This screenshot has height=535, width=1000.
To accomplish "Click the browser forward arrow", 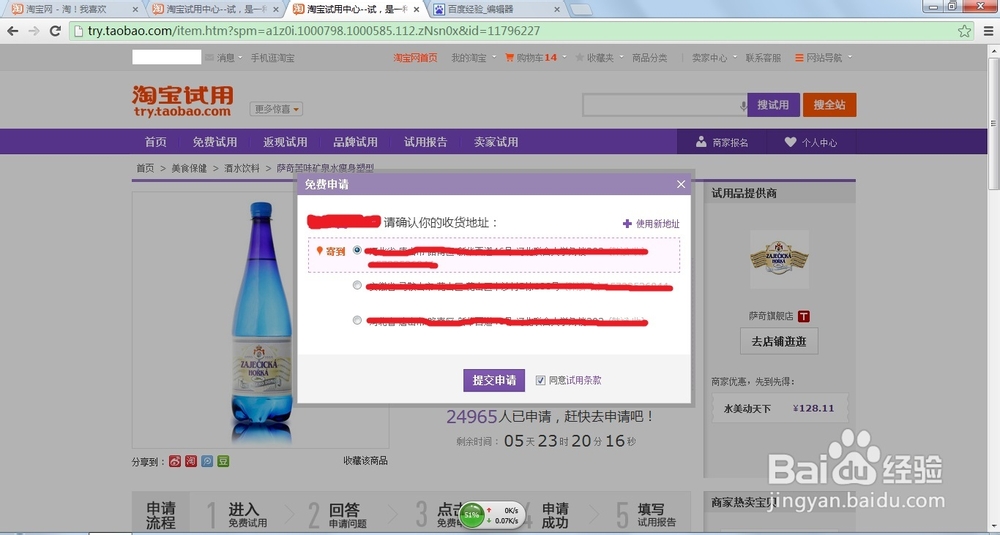I will pos(34,31).
